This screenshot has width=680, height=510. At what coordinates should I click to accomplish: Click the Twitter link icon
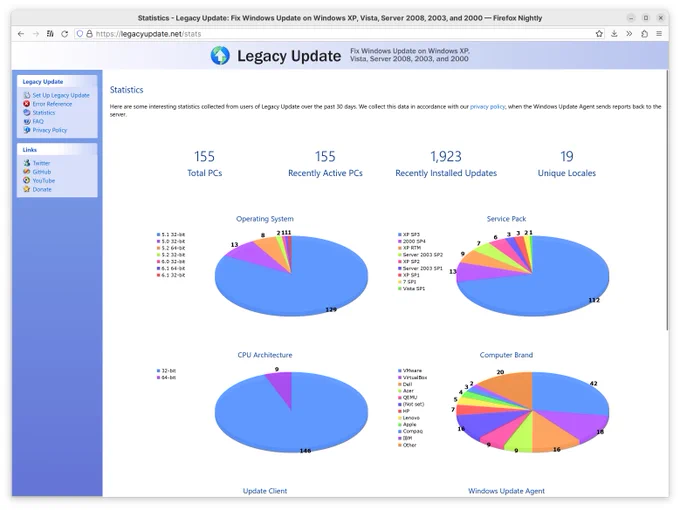point(26,163)
